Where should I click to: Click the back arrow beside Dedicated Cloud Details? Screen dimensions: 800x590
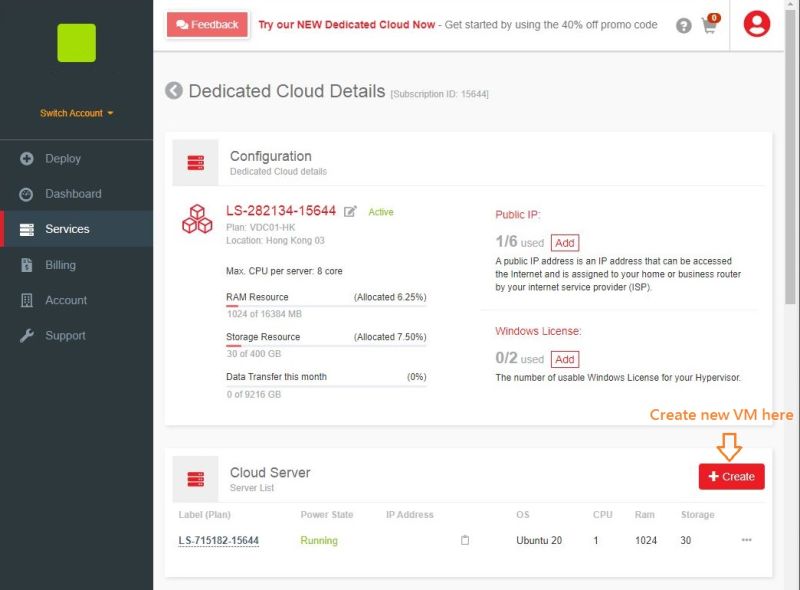tap(173, 91)
